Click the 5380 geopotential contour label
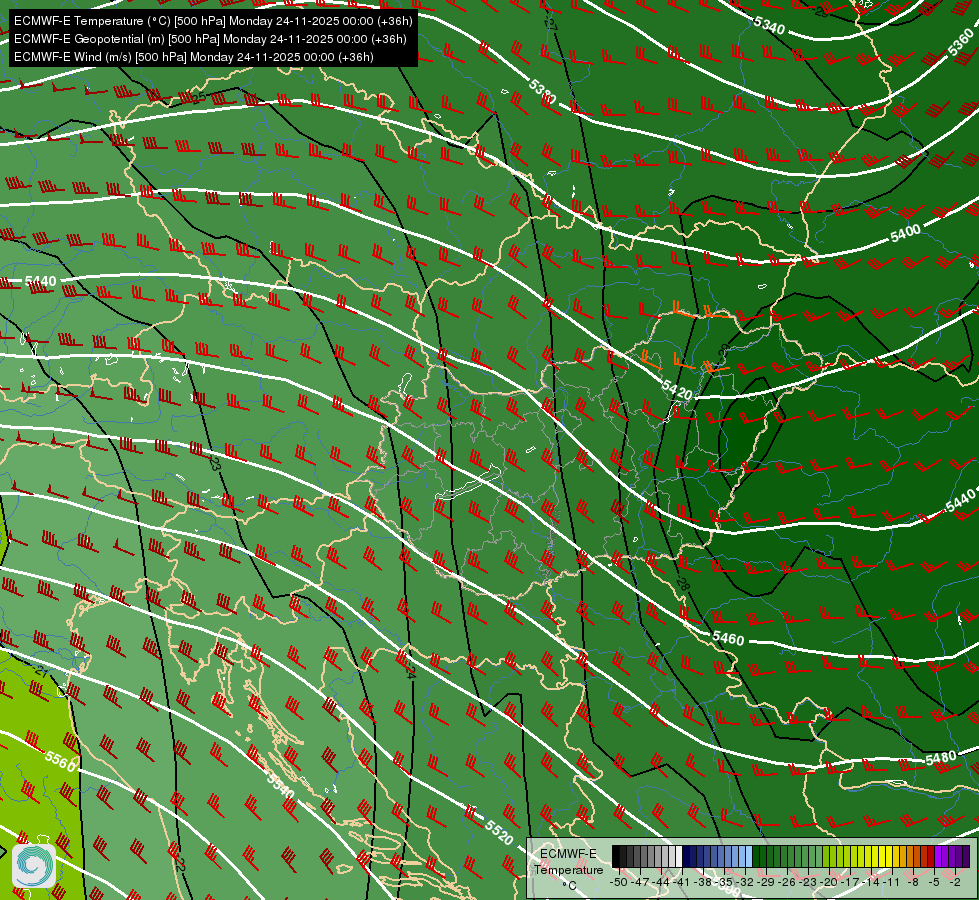Image resolution: width=979 pixels, height=900 pixels. pos(543,92)
